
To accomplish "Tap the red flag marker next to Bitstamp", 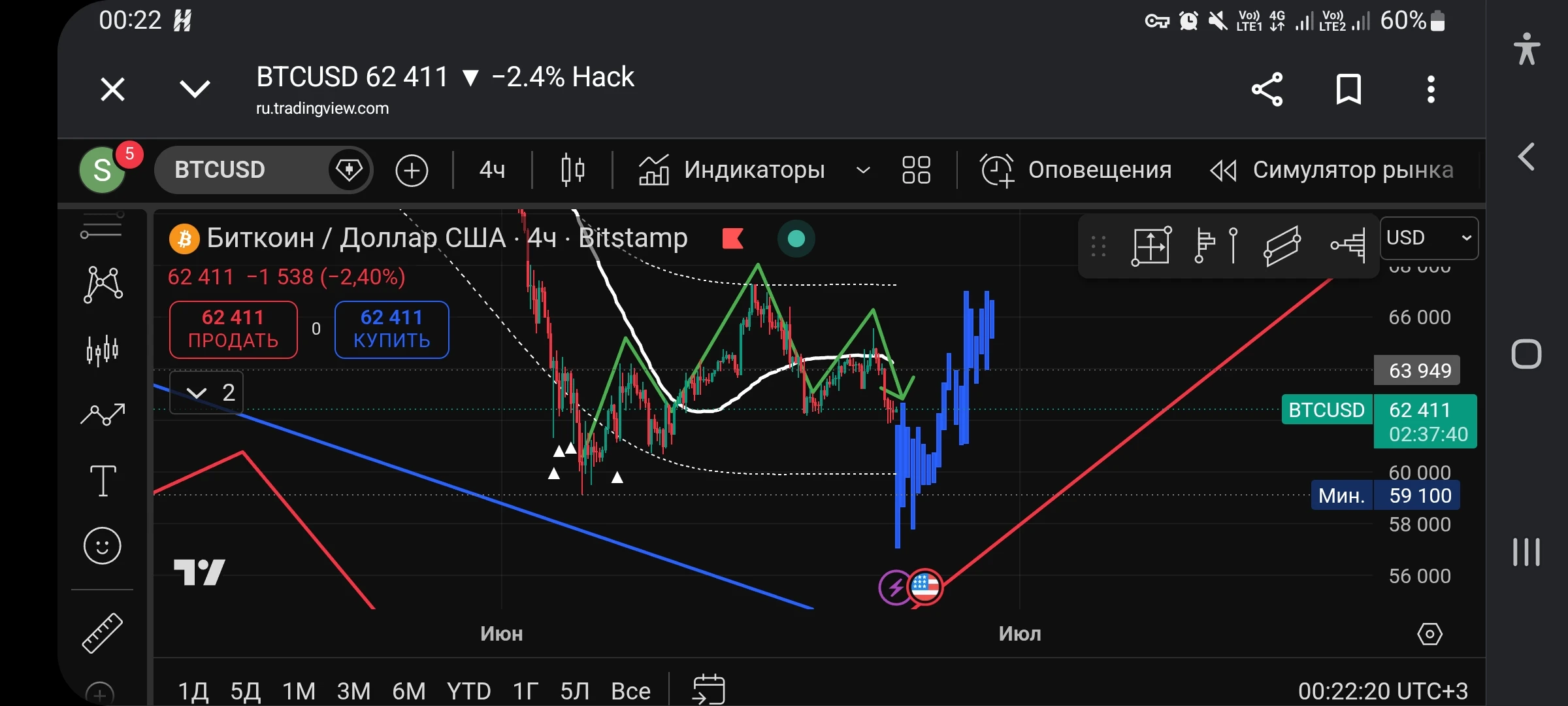I will (x=733, y=238).
